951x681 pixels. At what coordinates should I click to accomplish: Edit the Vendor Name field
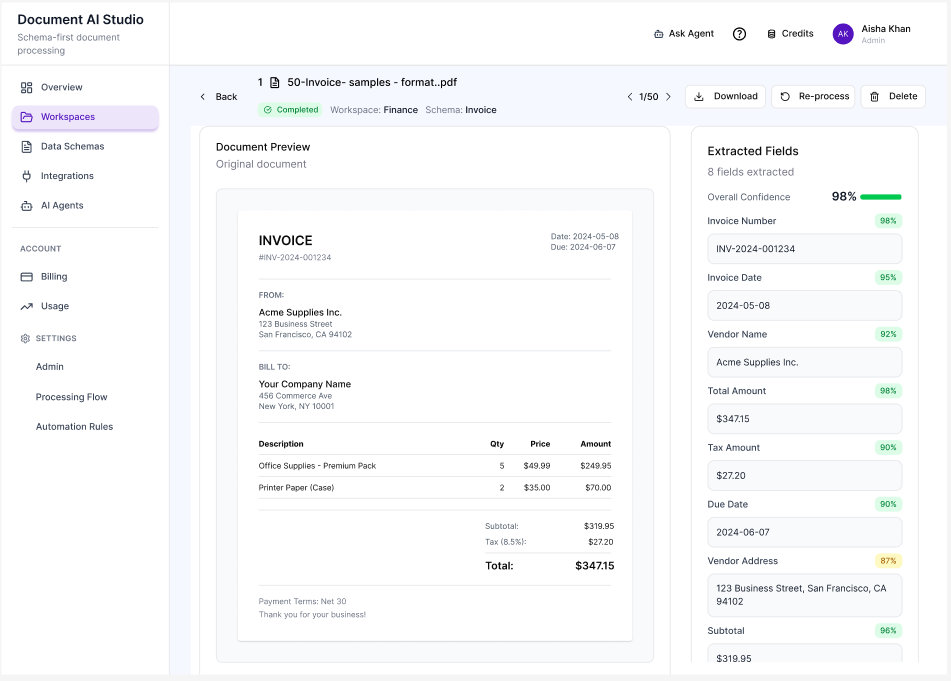click(x=805, y=363)
